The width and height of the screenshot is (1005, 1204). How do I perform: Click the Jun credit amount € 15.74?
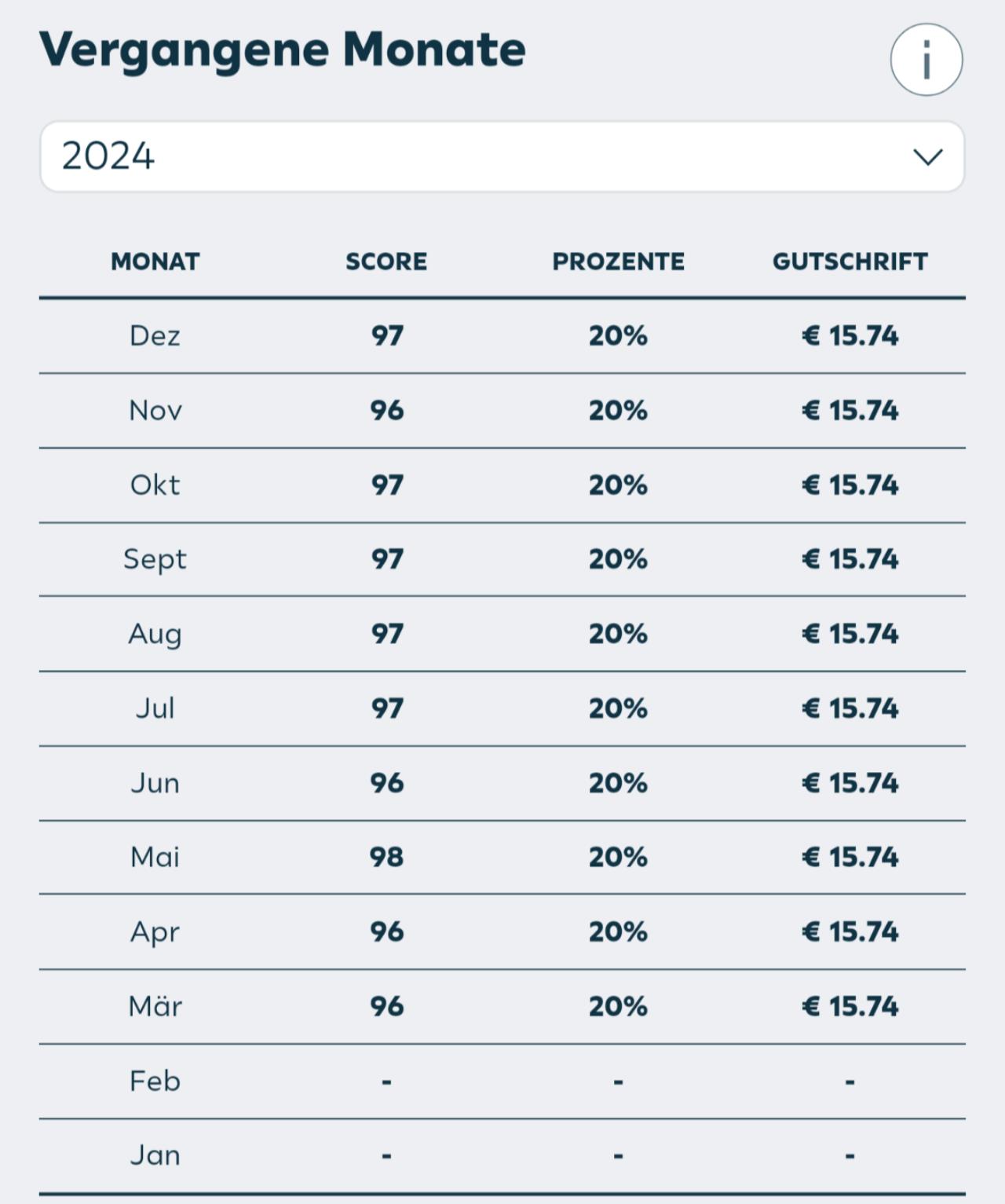[850, 783]
